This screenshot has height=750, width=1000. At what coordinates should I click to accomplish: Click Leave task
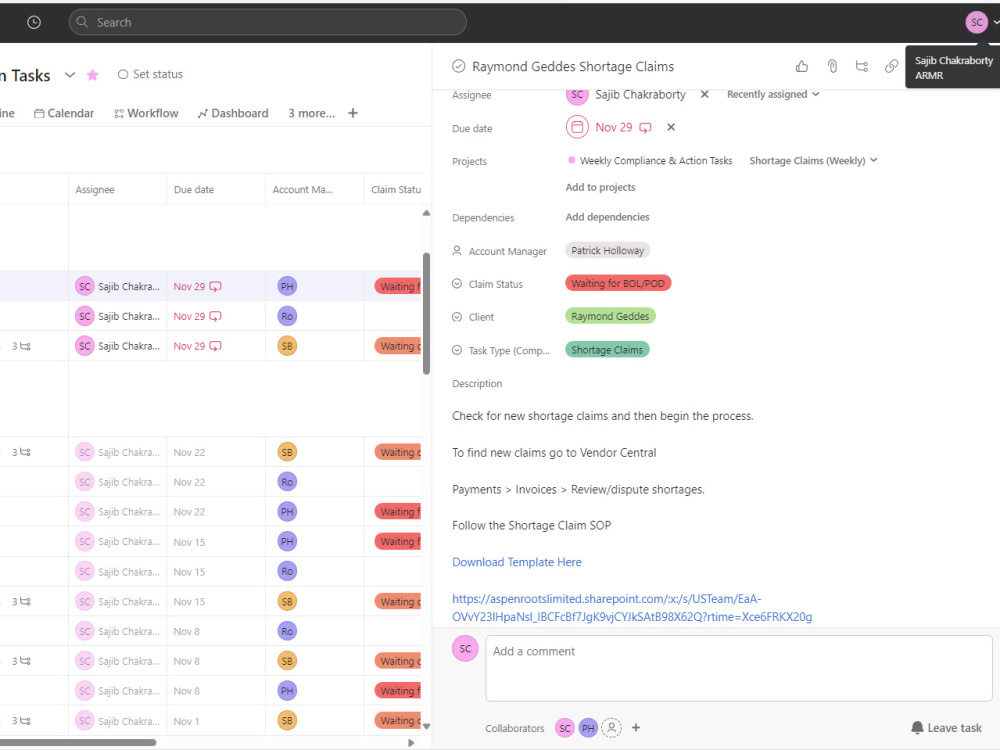pos(946,728)
